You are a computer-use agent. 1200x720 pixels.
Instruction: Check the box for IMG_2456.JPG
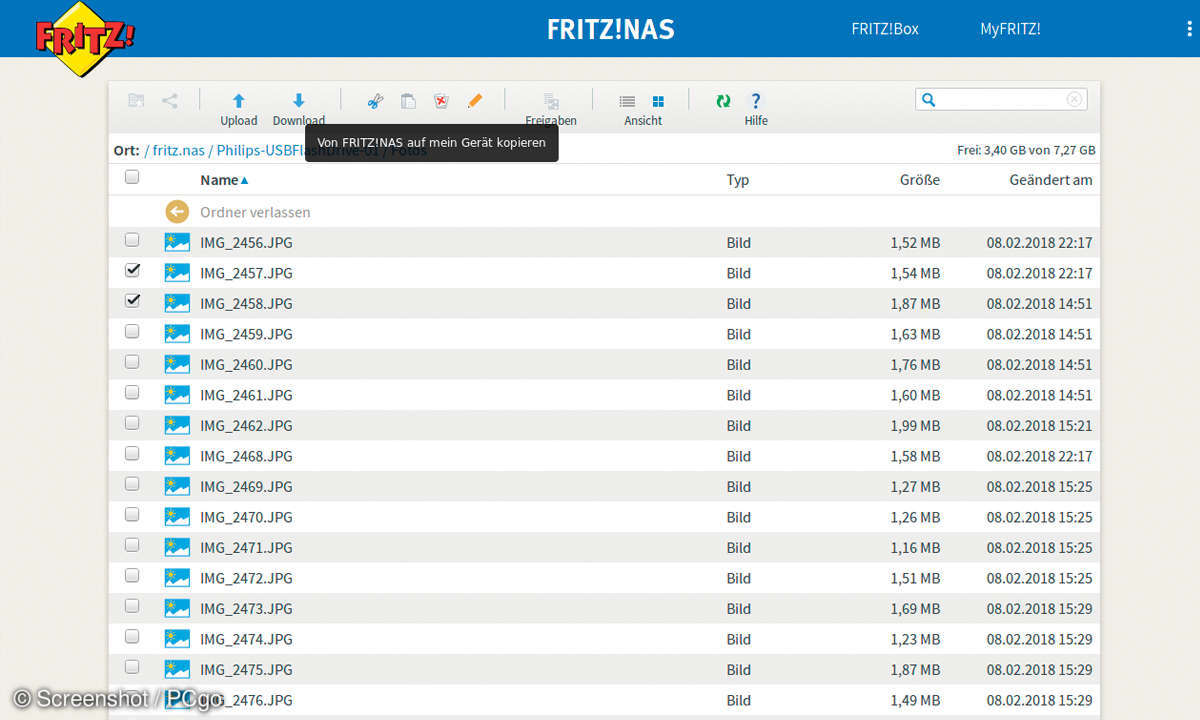click(x=132, y=240)
